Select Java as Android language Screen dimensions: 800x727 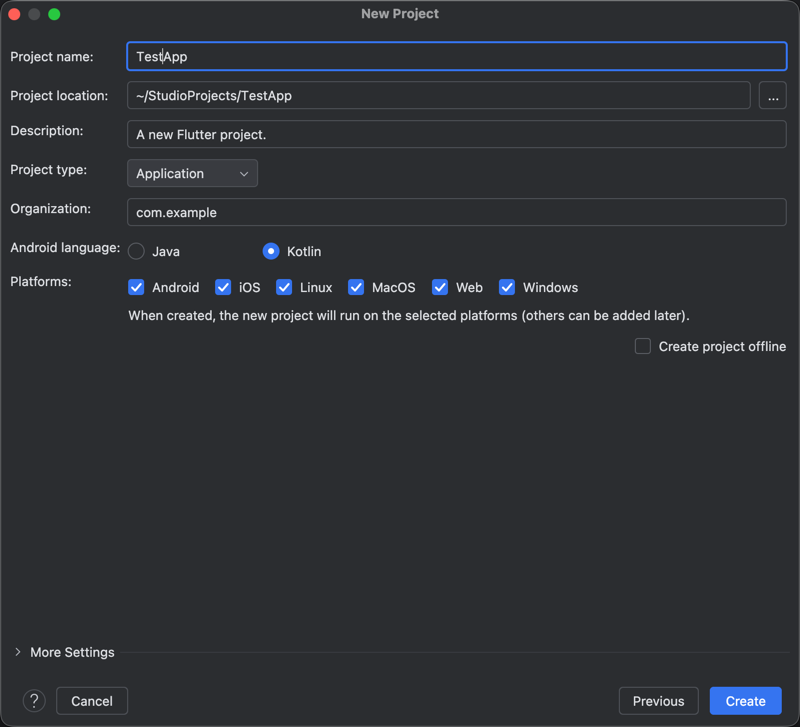click(136, 252)
